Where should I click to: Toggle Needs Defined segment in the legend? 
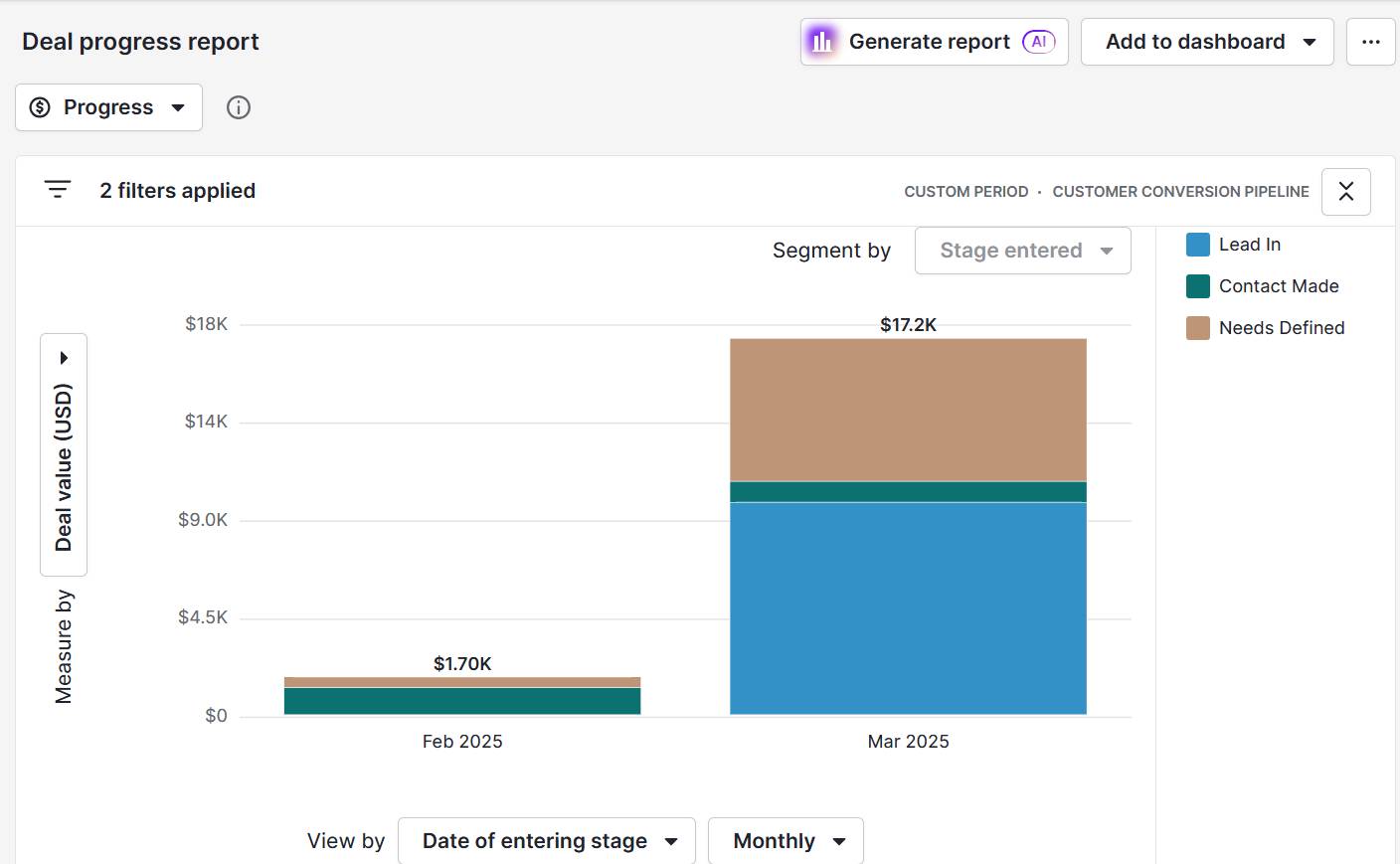tap(1282, 328)
